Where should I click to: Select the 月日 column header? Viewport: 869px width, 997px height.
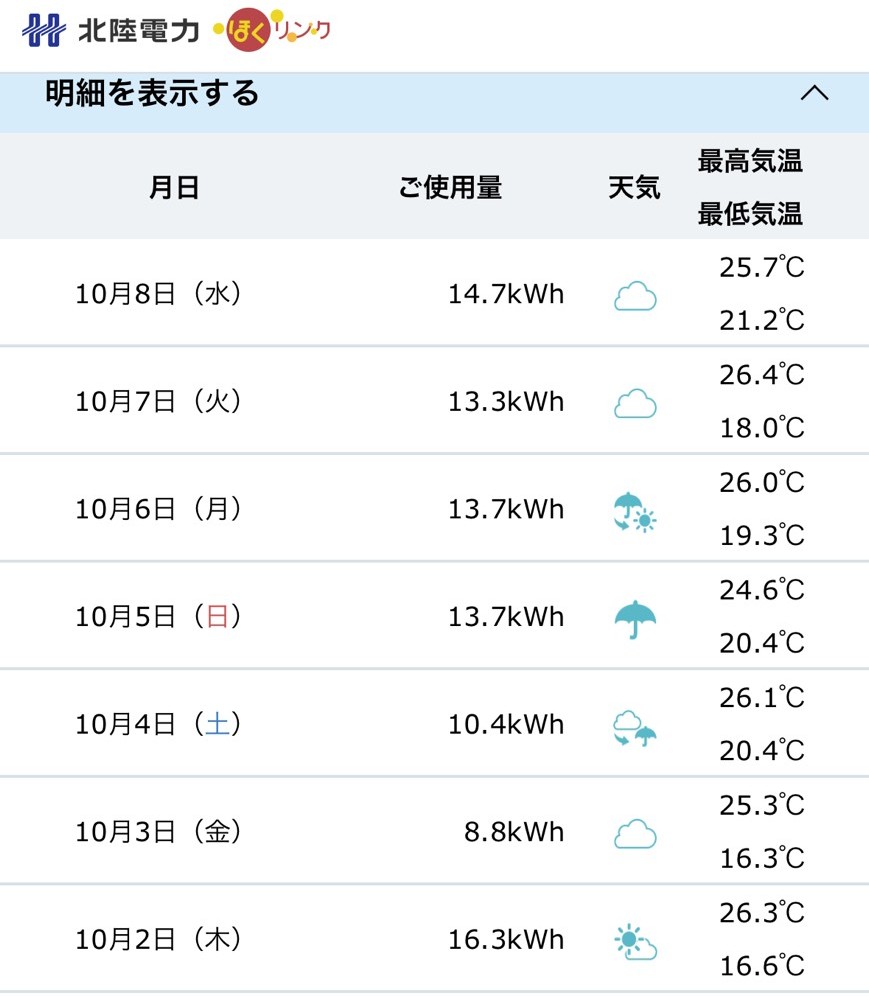click(x=174, y=187)
